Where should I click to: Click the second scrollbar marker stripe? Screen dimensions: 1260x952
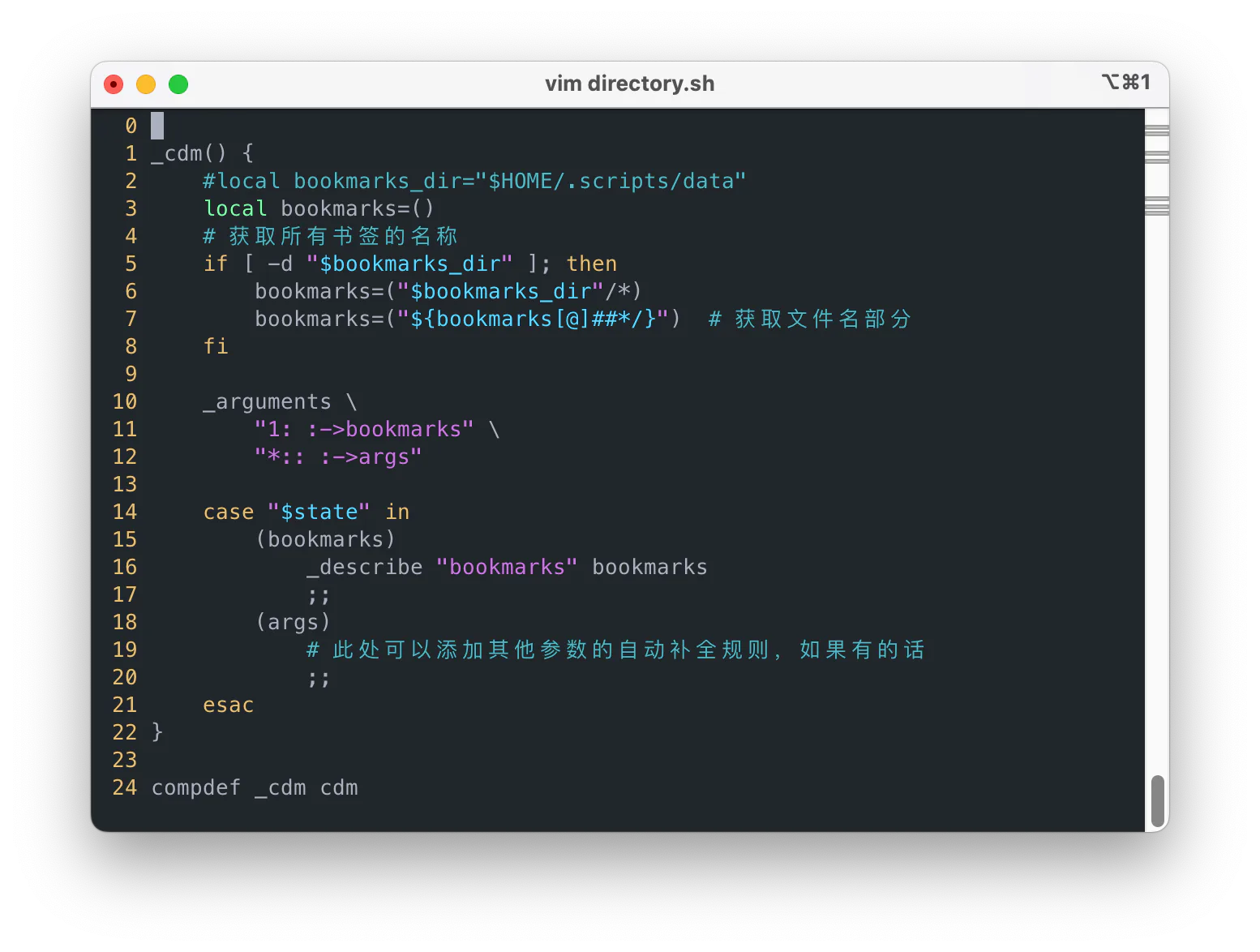point(1157,157)
